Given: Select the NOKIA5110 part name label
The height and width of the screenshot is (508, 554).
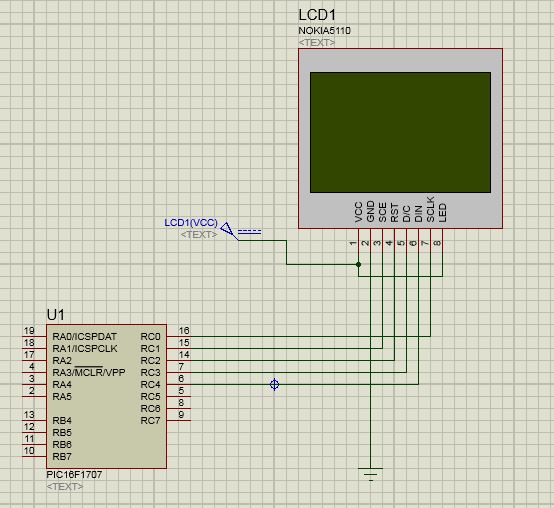Looking at the screenshot, I should point(324,31).
